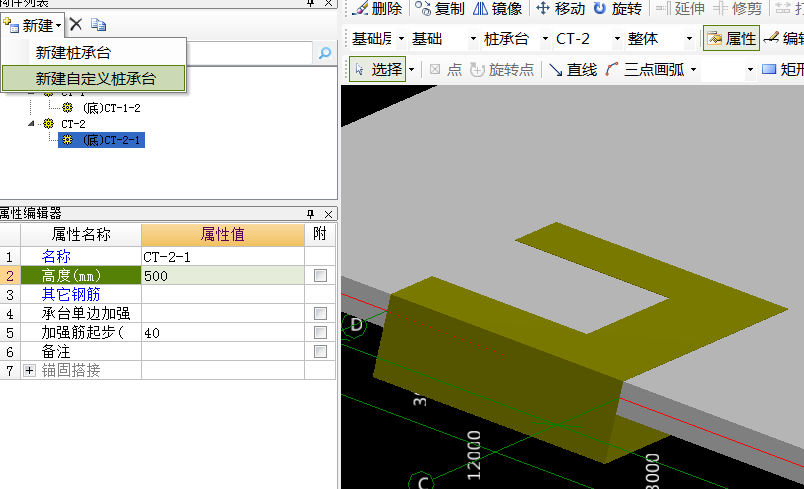Choose 新建自定义桩承台 menu entry
804x489 pixels.
93,78
